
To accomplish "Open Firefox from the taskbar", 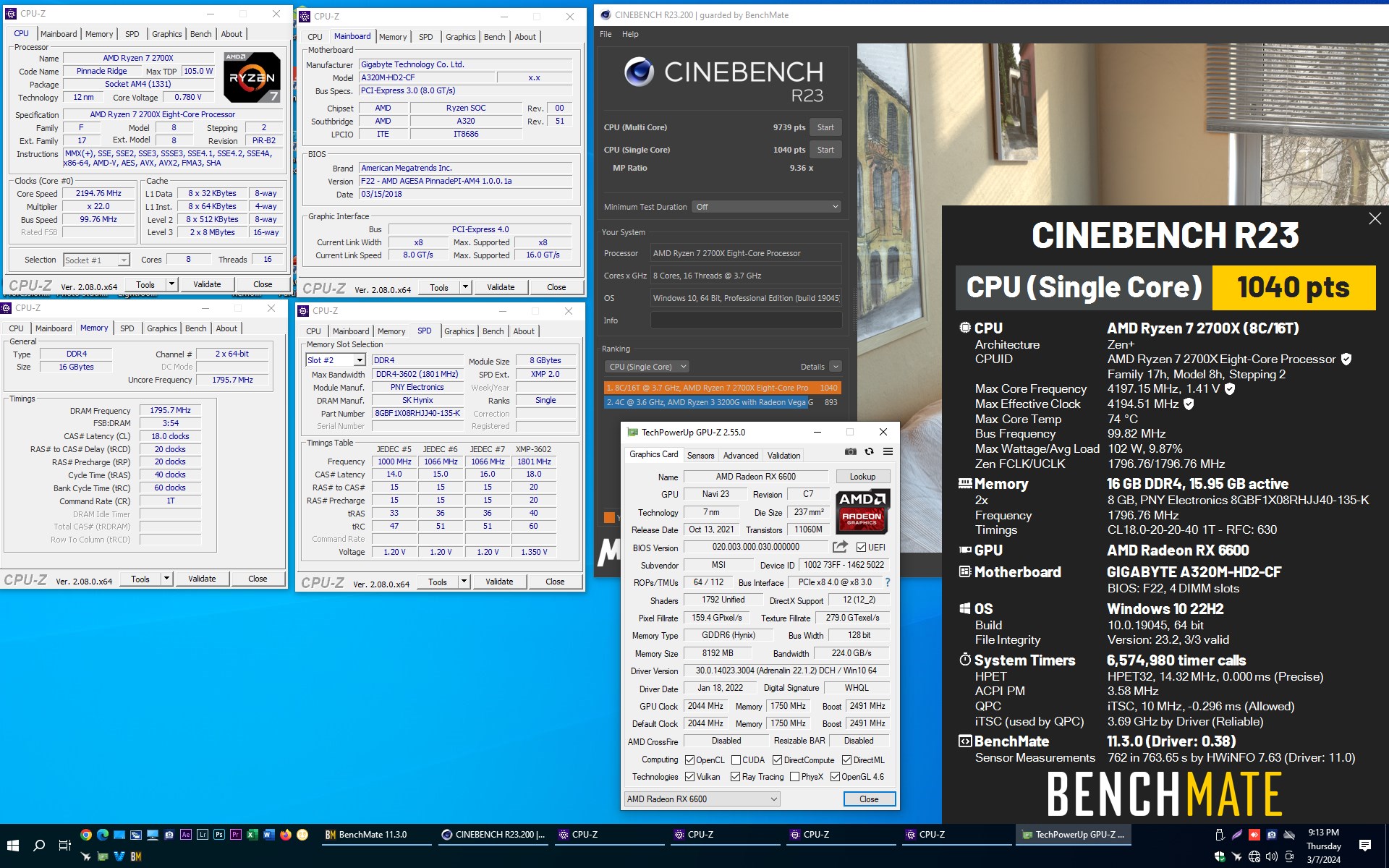I will pos(286,835).
